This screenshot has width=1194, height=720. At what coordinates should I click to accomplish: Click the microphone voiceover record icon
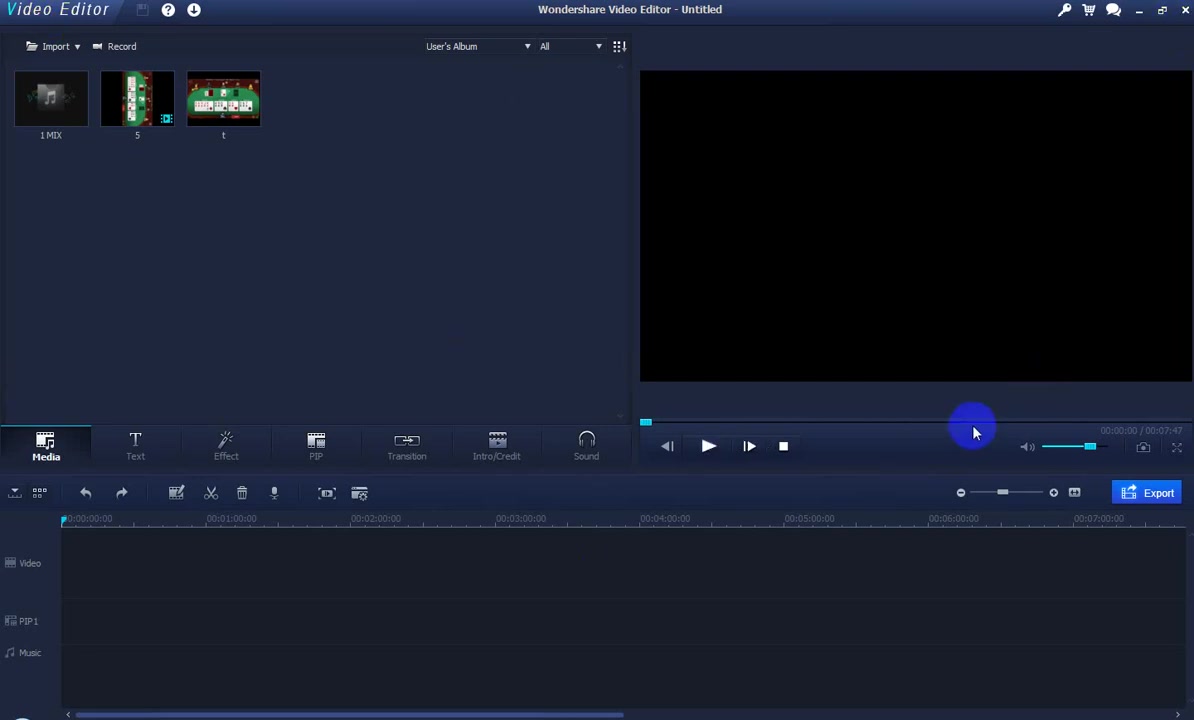point(274,493)
